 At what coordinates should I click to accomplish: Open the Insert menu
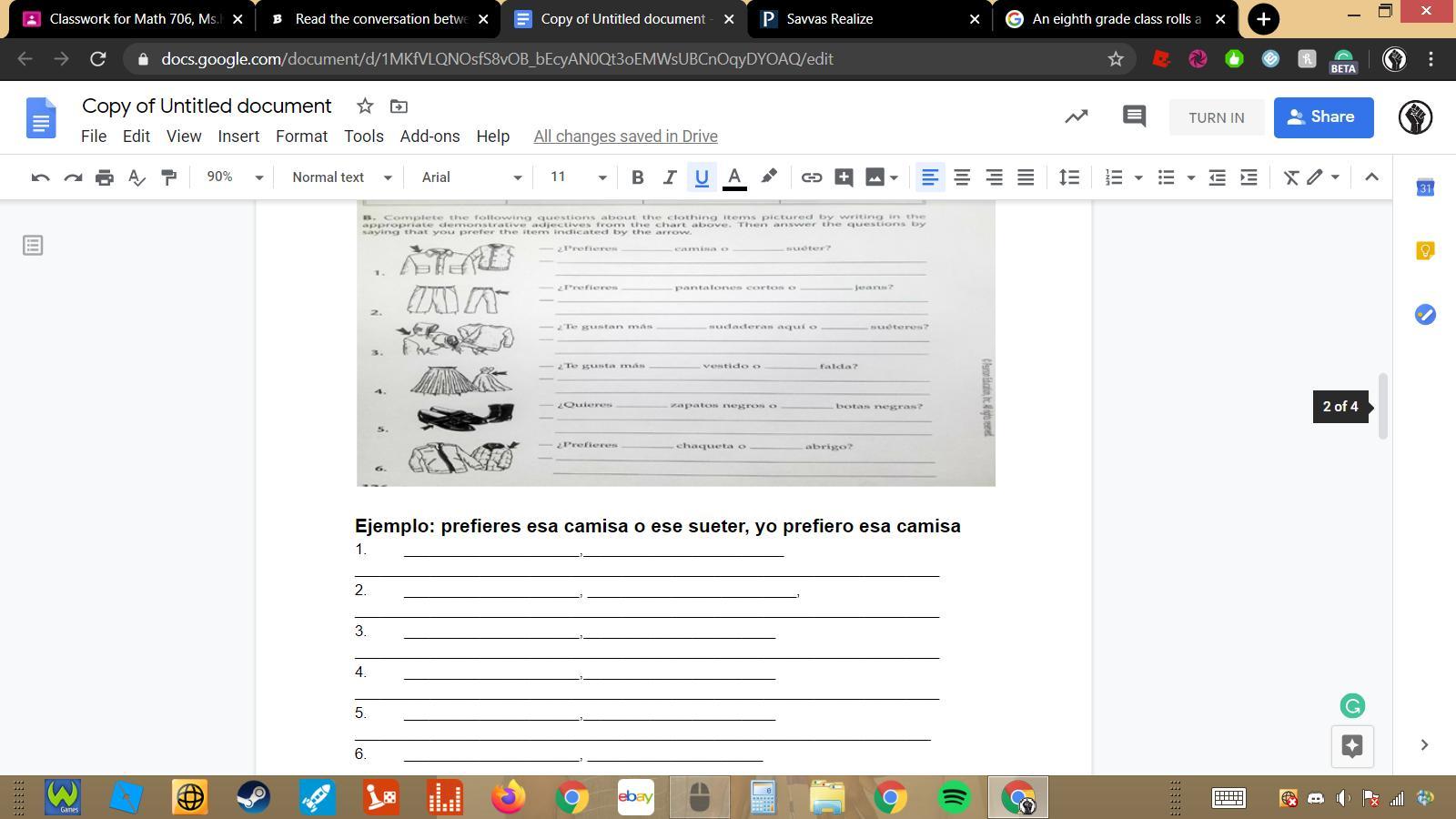pos(238,136)
